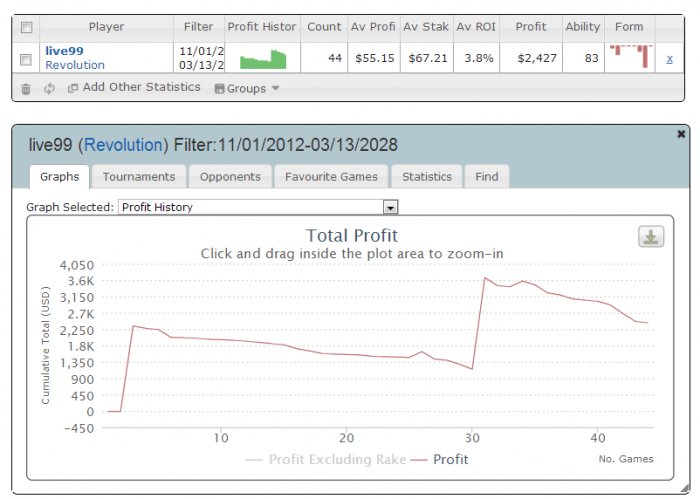Open the Graph Selected Profit History dropdown
The width and height of the screenshot is (700, 499).
point(258,207)
